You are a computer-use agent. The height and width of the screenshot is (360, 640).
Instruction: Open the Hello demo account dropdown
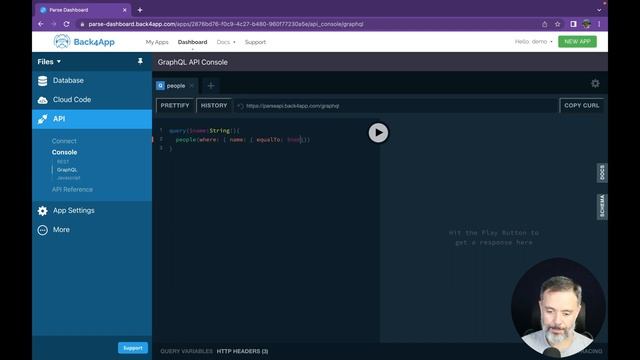point(533,42)
